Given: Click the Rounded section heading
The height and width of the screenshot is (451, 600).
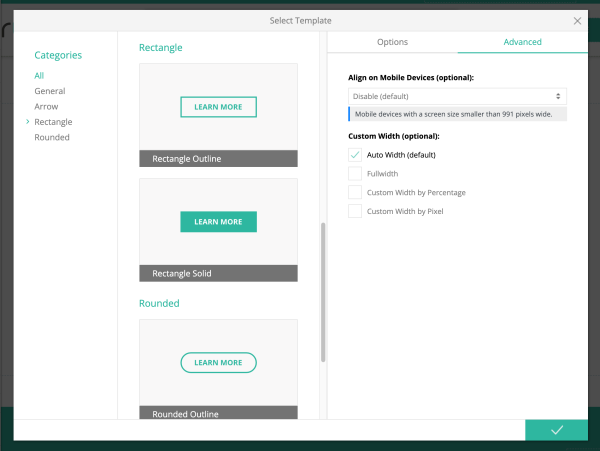Looking at the screenshot, I should pyautogui.click(x=159, y=303).
